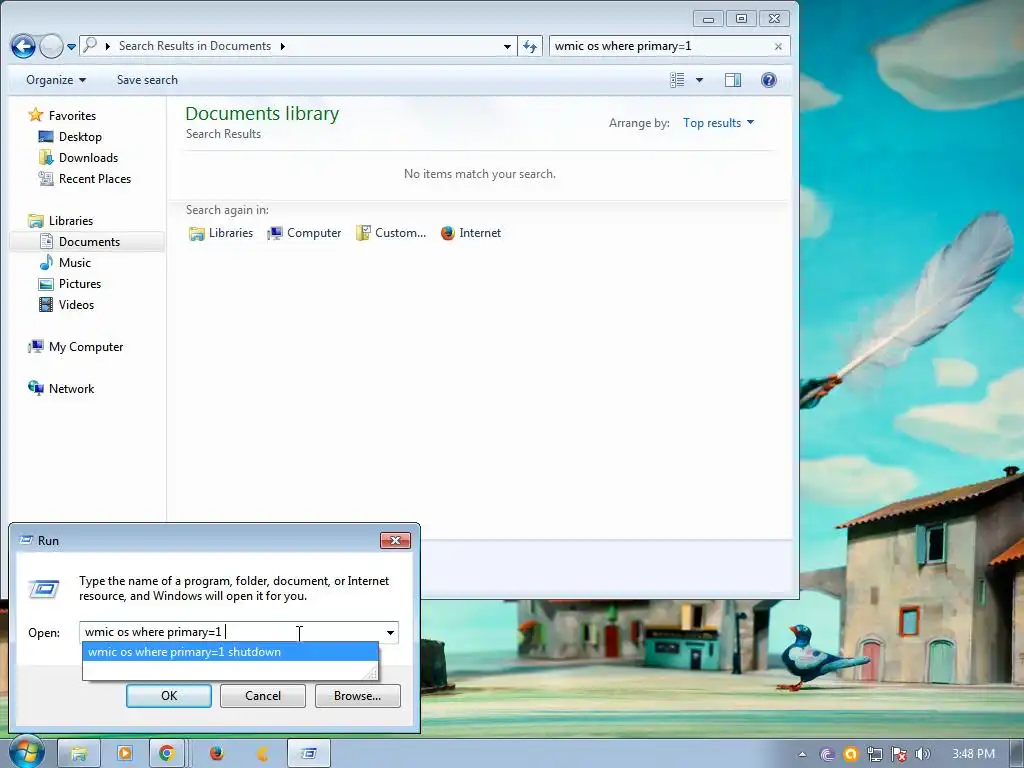The width and height of the screenshot is (1024, 768).
Task: Click the search magnifier icon in address bar
Action: (x=90, y=45)
